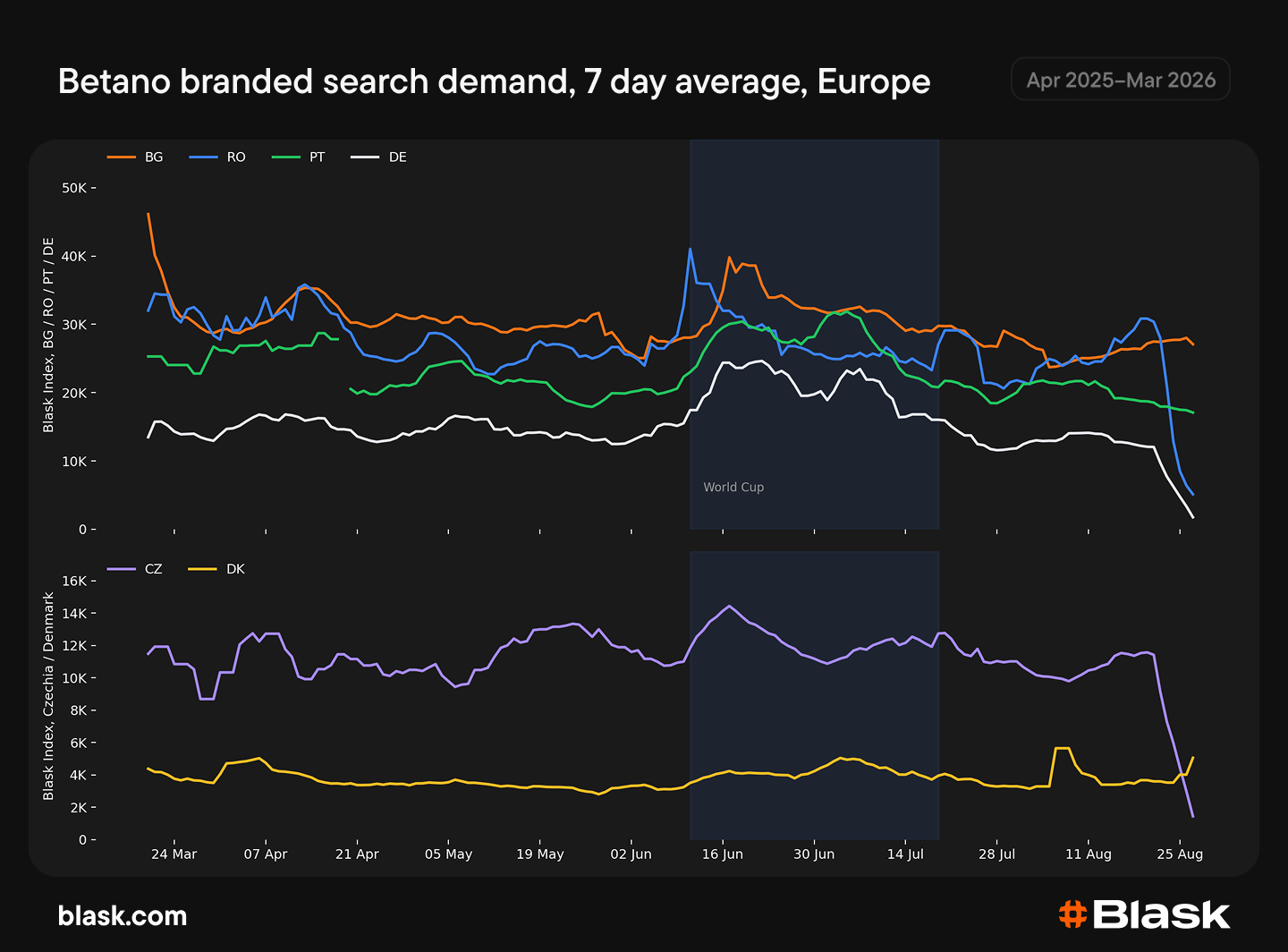Toggle the RO series legend label
Image resolution: width=1288 pixels, height=952 pixels.
coord(236,157)
